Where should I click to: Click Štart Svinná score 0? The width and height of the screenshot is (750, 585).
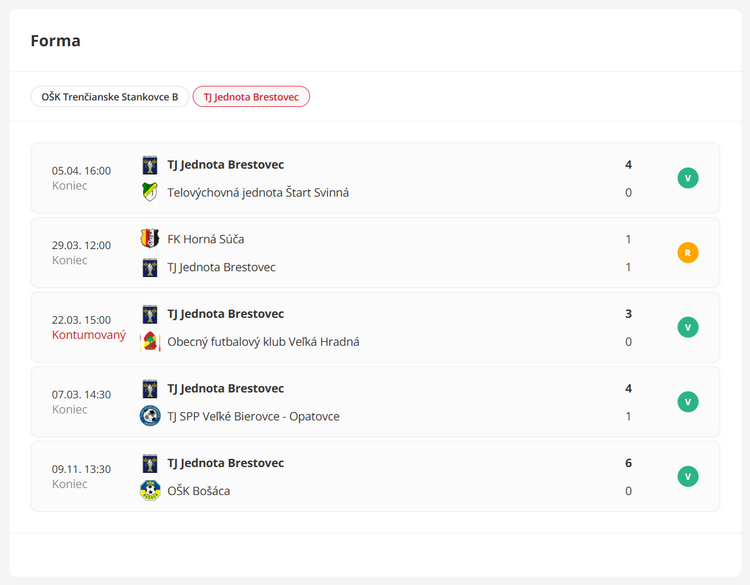pyautogui.click(x=629, y=192)
